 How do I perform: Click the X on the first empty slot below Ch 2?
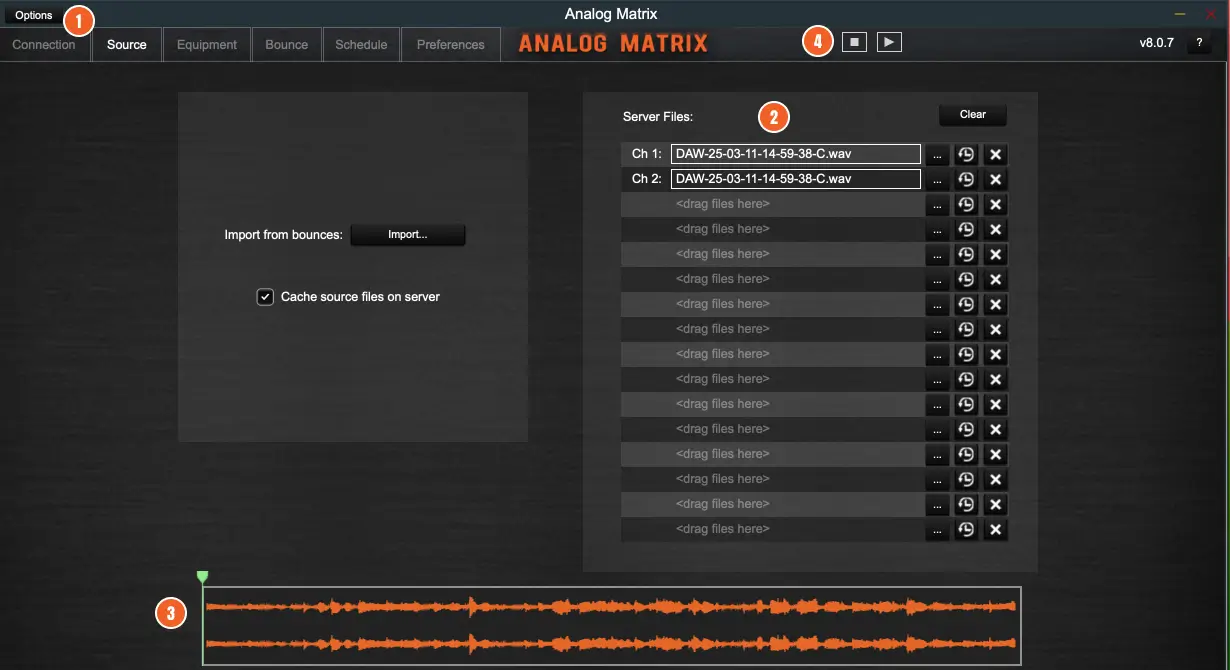tap(995, 205)
